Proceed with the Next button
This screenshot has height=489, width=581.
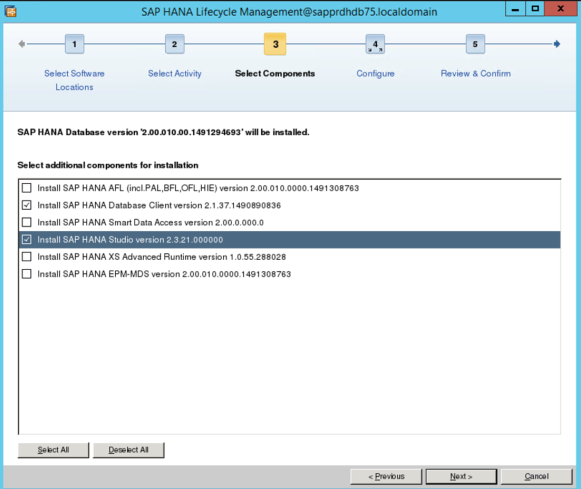click(x=461, y=476)
